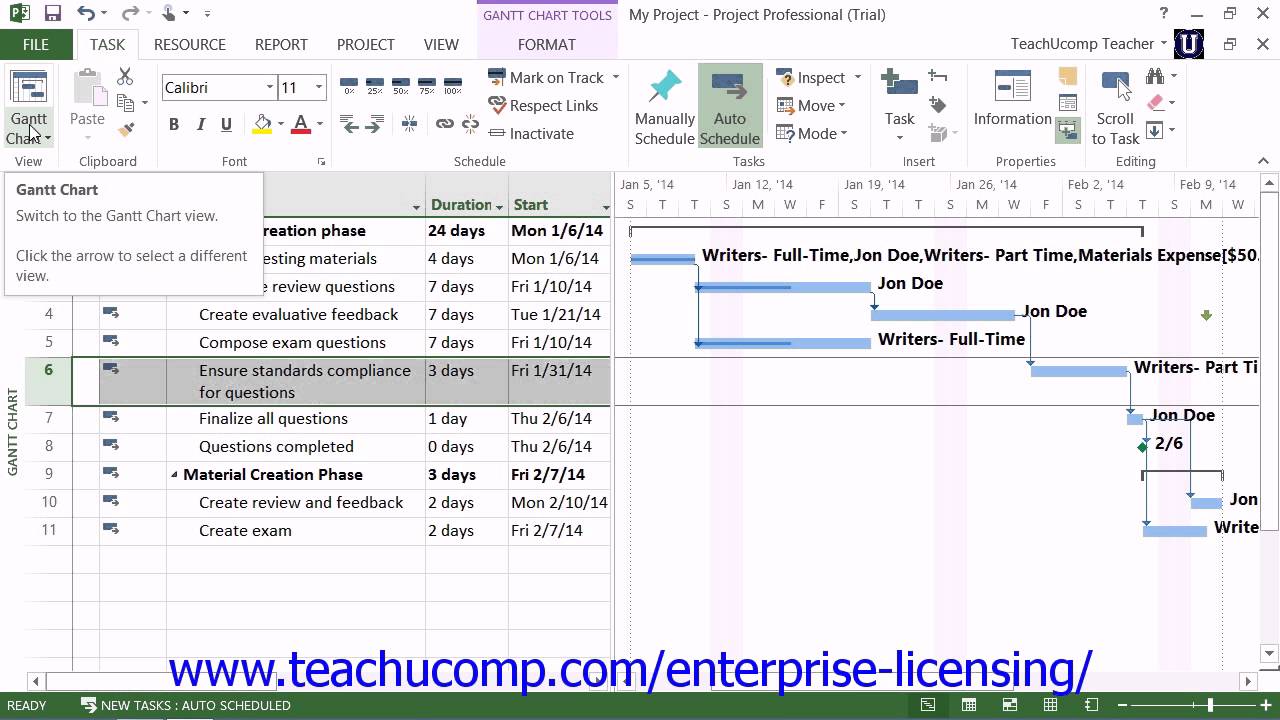Toggle Auto Schedule mode
Image resolution: width=1280 pixels, height=720 pixels.
pos(730,108)
